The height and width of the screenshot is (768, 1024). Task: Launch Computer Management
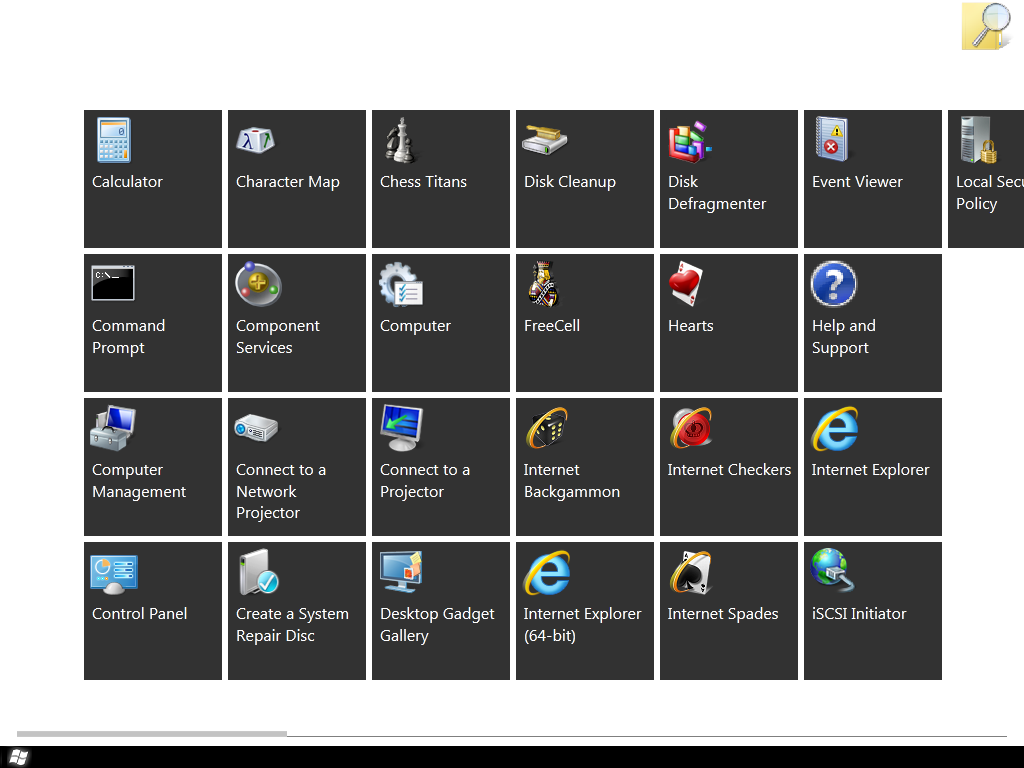click(152, 466)
